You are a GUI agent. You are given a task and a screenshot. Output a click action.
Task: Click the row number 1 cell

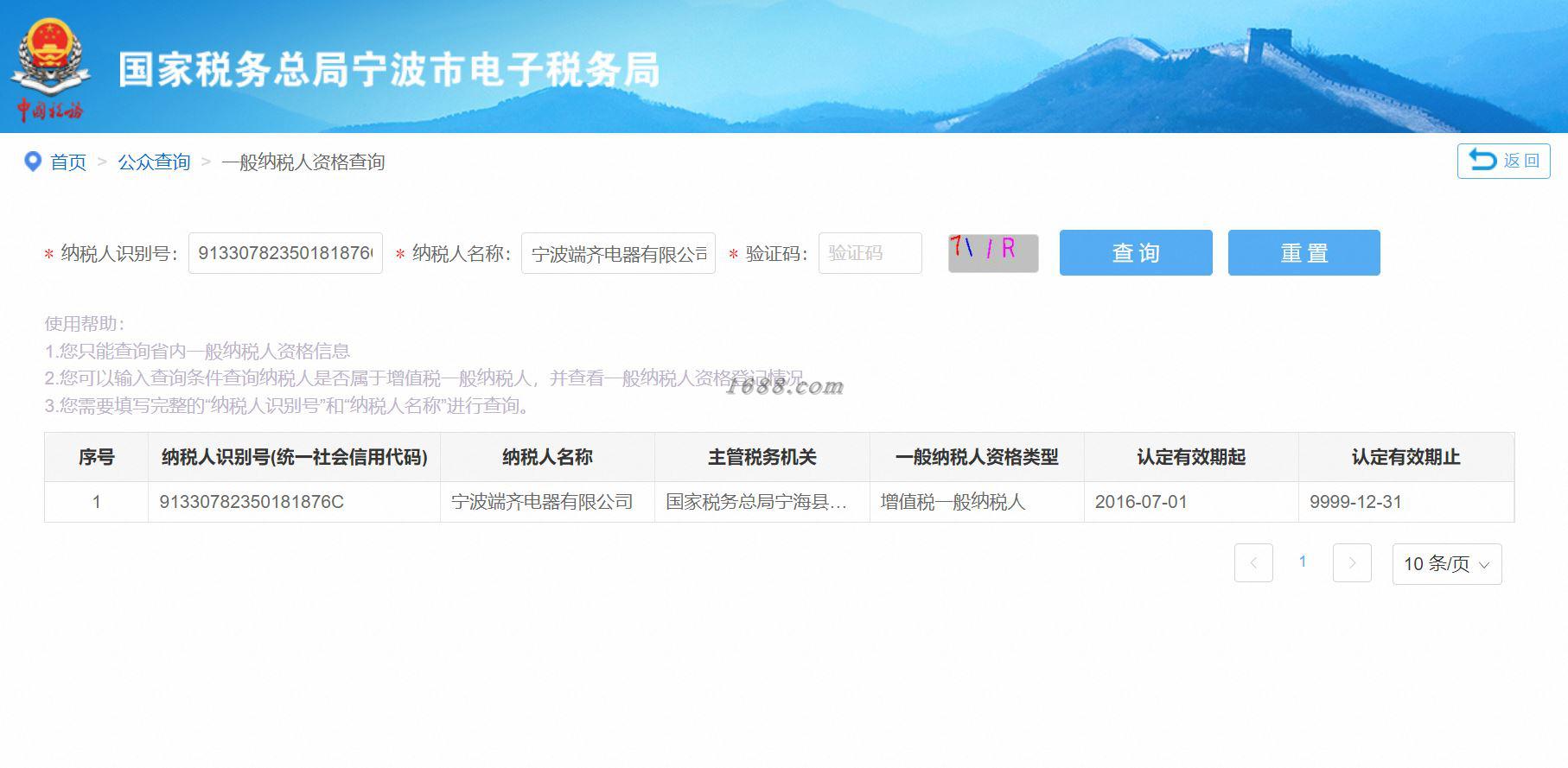click(x=96, y=502)
